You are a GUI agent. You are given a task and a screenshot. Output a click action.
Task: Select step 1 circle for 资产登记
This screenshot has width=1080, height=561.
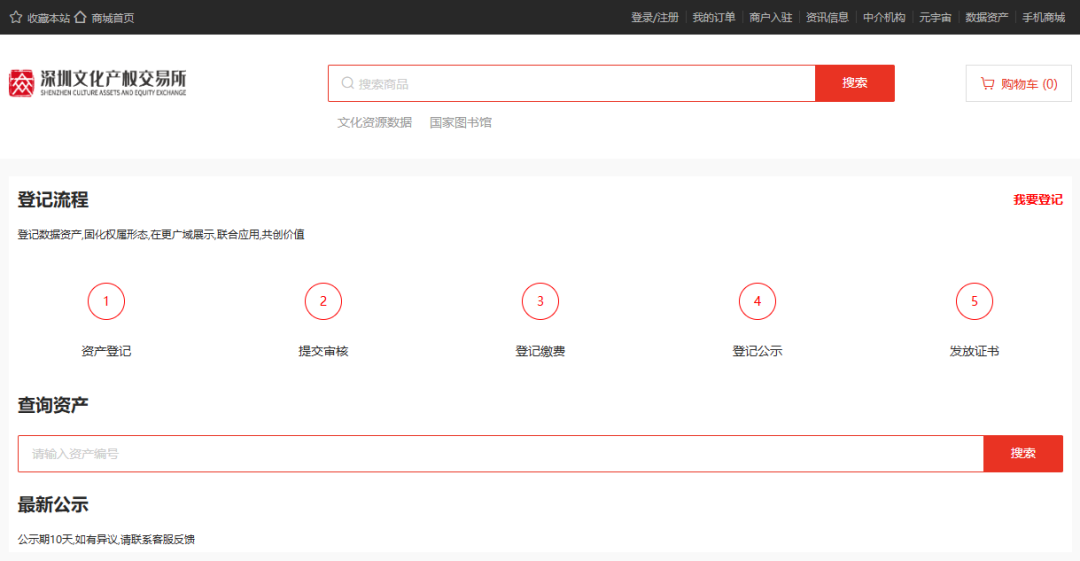pos(106,301)
